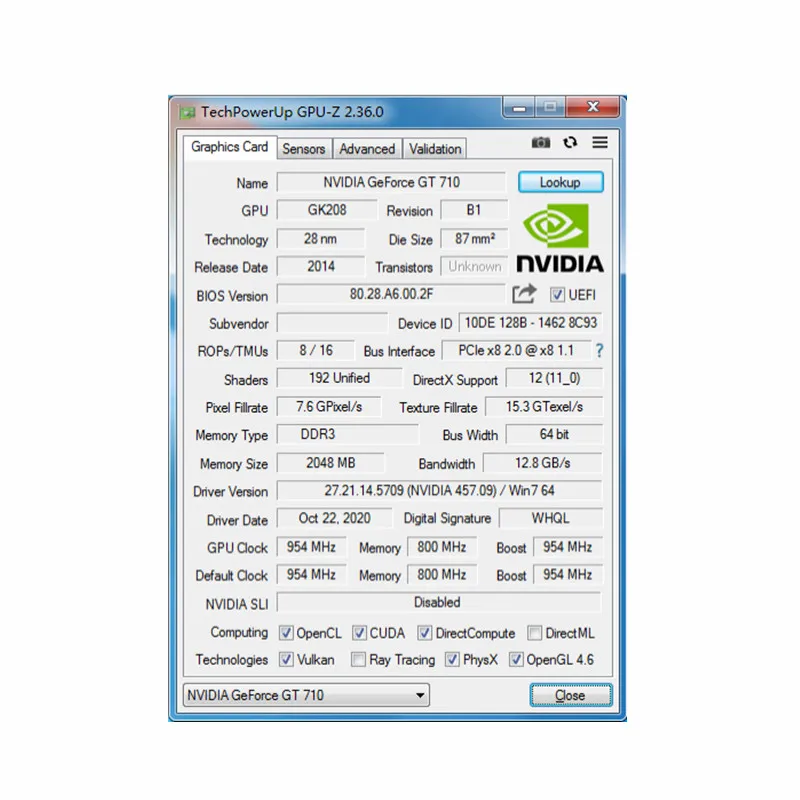Click the window title TechPowerUp GPU-Z 2.36.0
The image size is (800, 800).
(x=292, y=112)
